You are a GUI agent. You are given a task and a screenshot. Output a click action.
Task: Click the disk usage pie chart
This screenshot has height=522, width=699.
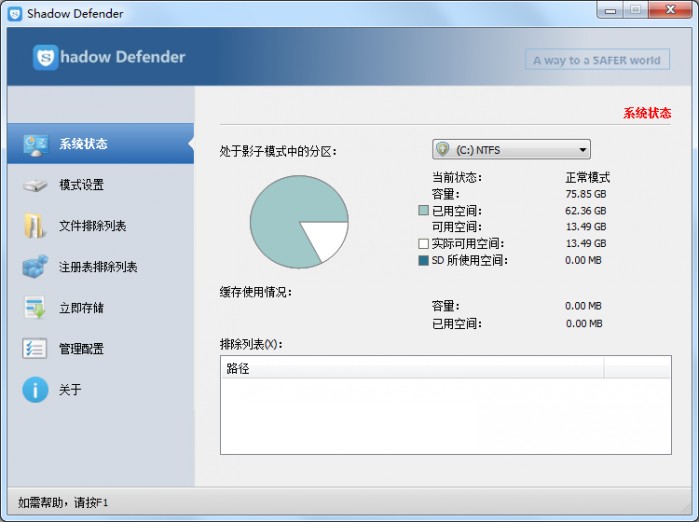pyautogui.click(x=299, y=222)
